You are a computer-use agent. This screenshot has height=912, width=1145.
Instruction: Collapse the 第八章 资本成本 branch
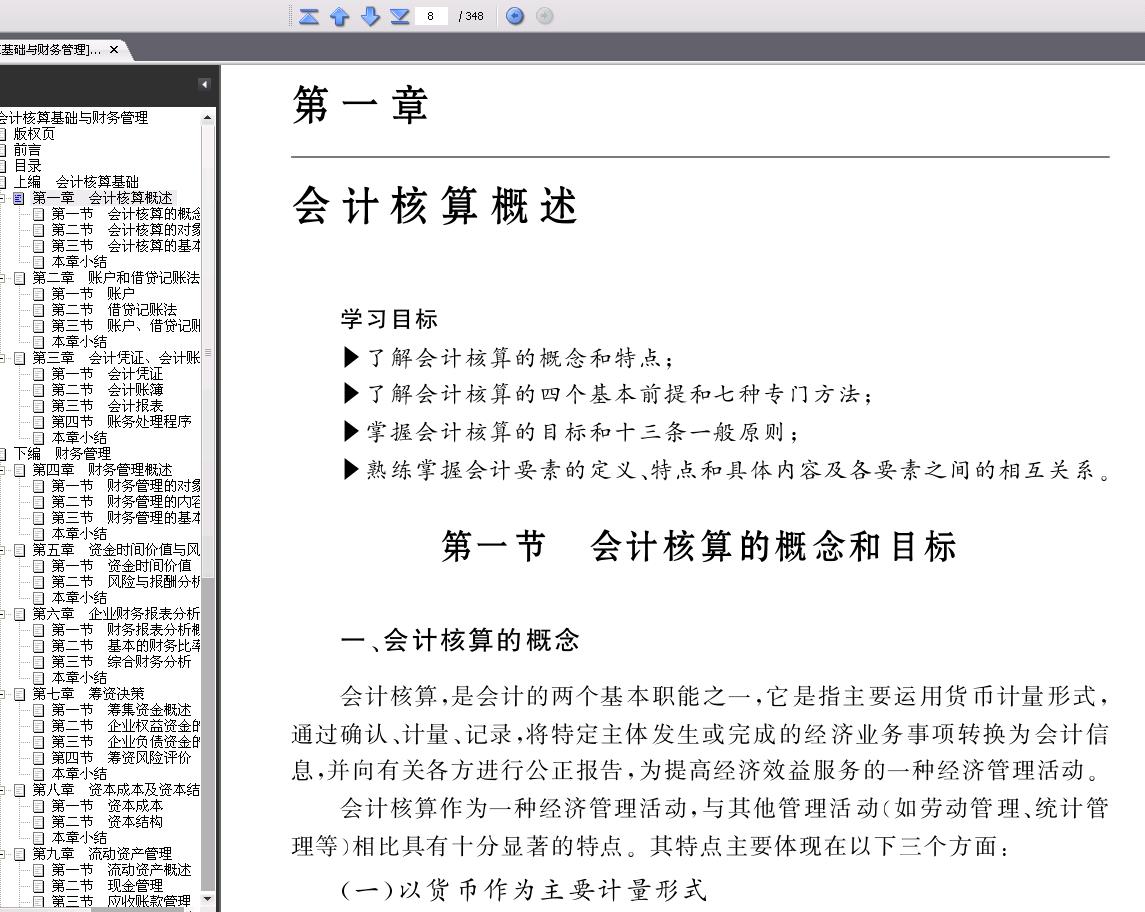pyautogui.click(x=2, y=790)
